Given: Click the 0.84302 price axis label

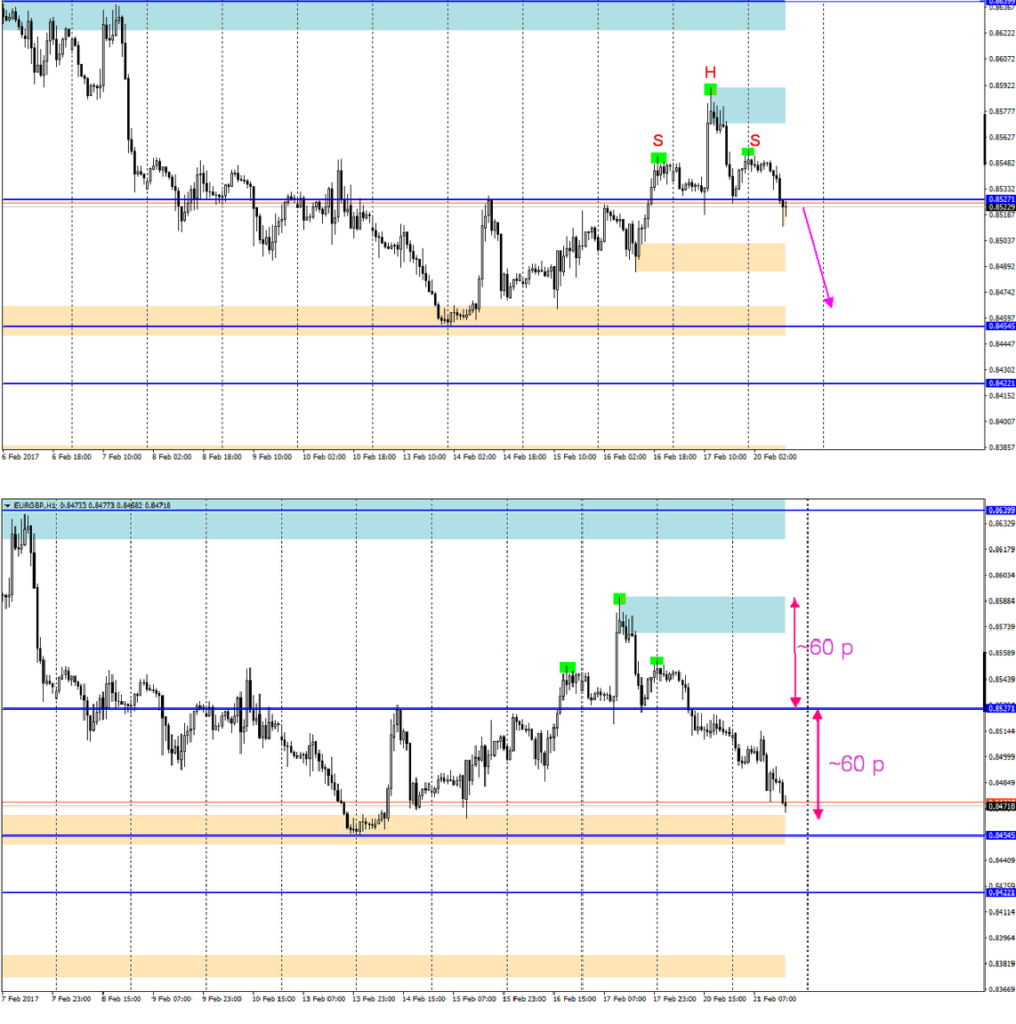Looking at the screenshot, I should pos(1002,370).
